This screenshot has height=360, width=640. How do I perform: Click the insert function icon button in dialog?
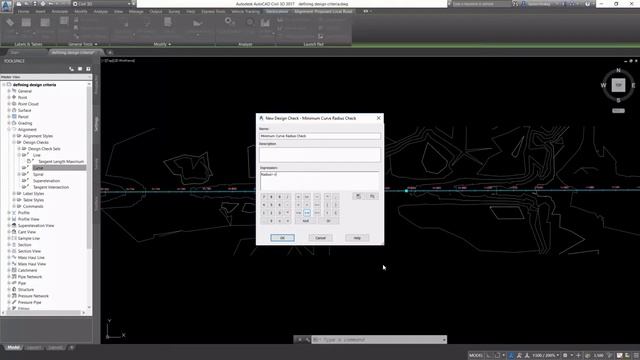(372, 196)
